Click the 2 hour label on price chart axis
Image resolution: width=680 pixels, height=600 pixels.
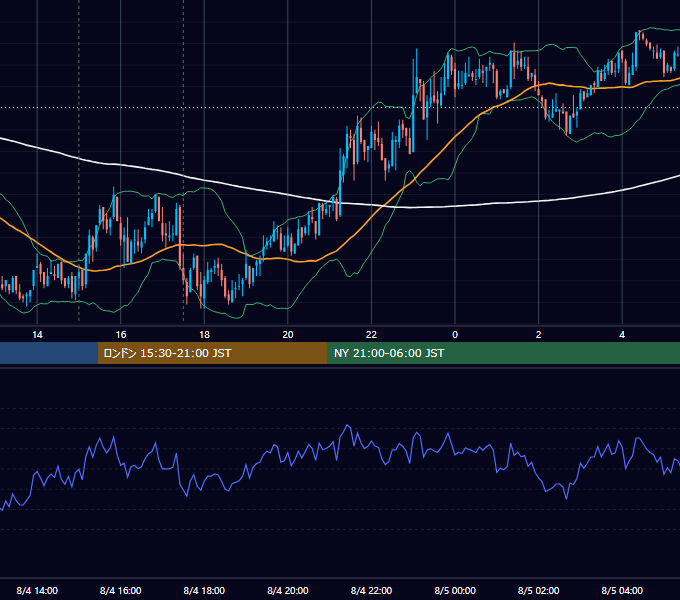click(539, 335)
